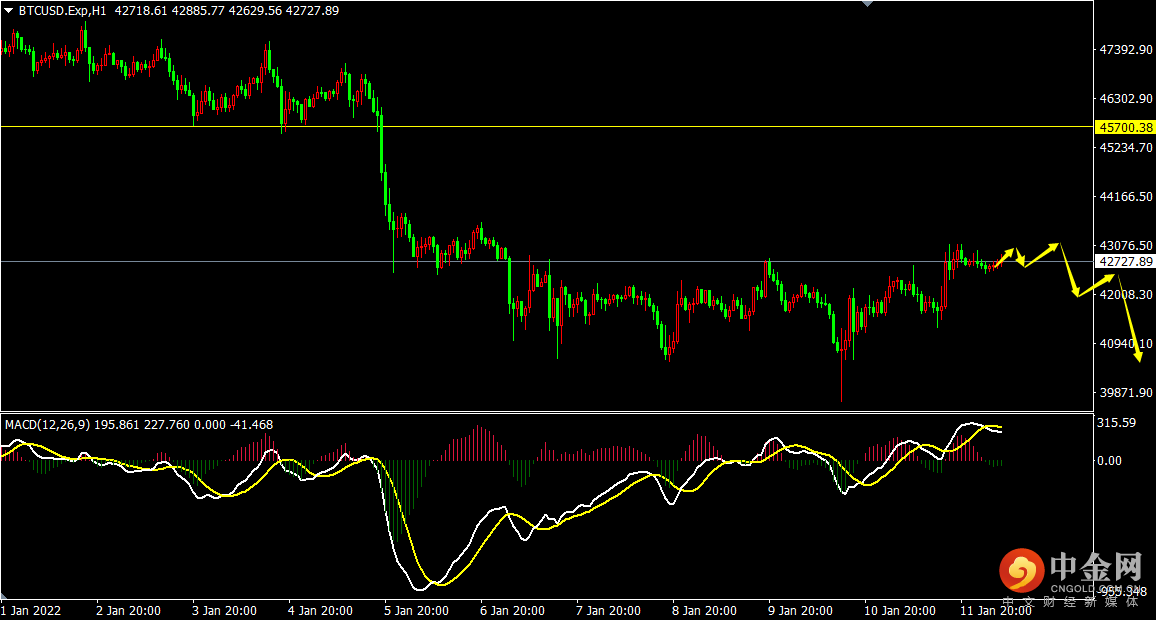Click the current price tag 42727.89 on the price axis
Screen dimensions: 1156x620
(x=1125, y=262)
